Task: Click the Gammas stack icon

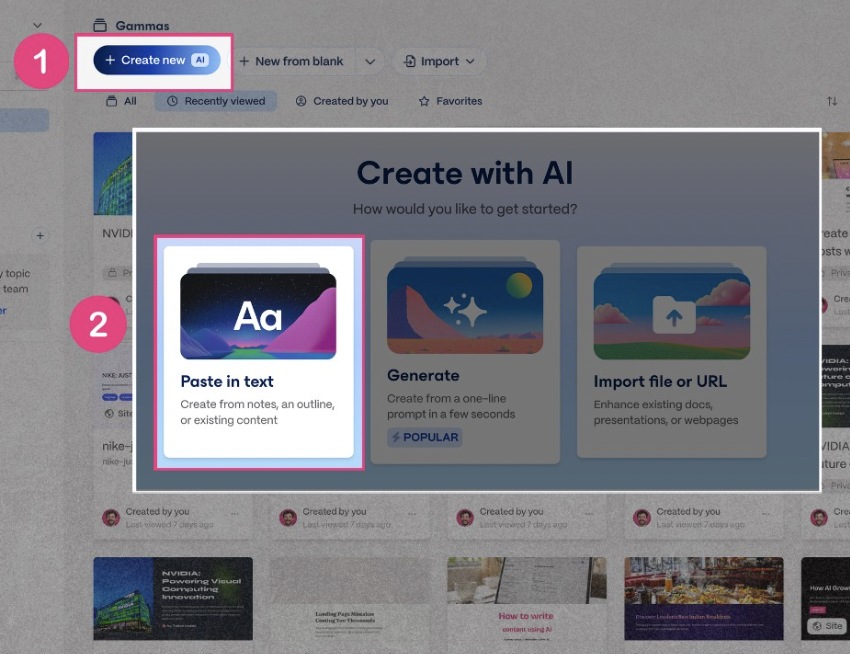Action: 100,25
